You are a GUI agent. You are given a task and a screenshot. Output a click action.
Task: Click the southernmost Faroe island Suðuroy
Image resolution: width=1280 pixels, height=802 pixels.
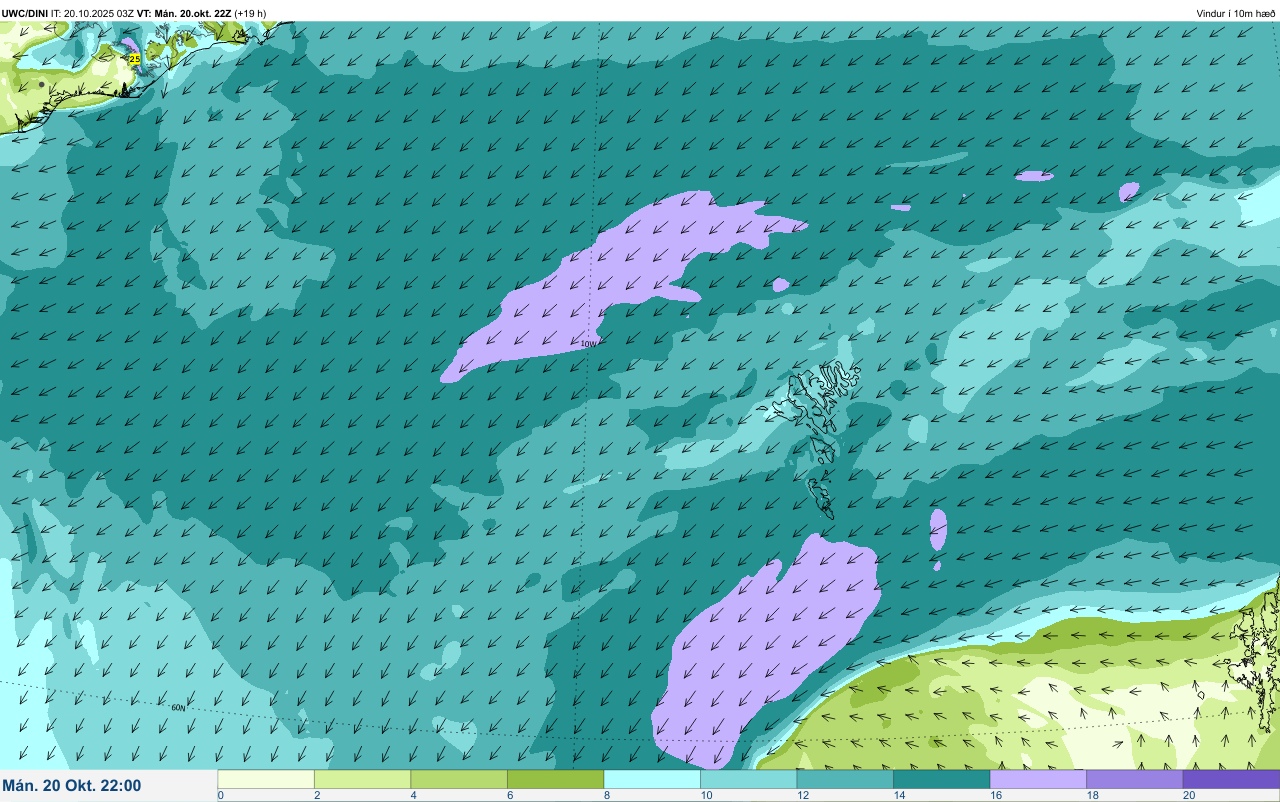821,497
